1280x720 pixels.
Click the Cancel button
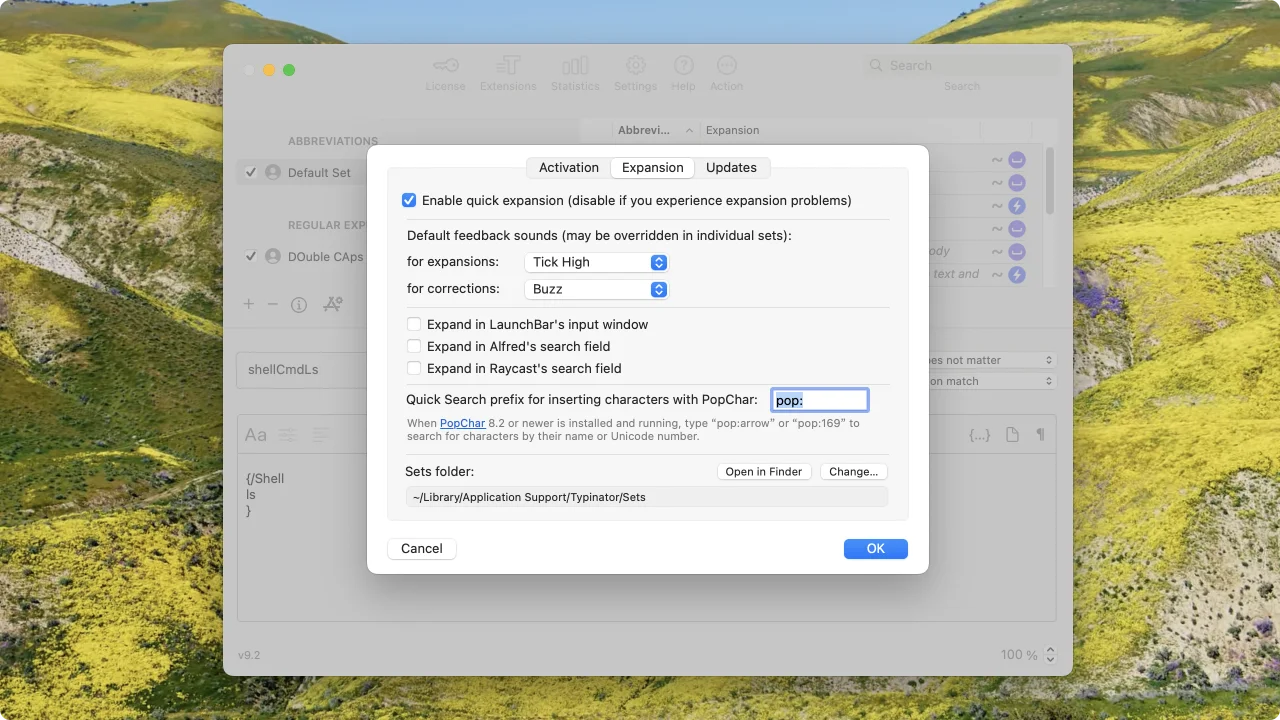pos(422,549)
